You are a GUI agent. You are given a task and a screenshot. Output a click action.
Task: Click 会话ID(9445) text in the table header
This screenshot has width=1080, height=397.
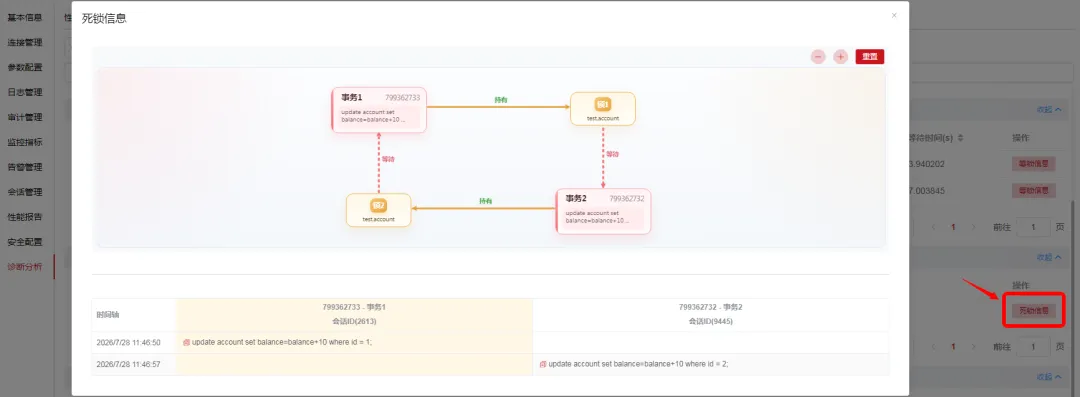[x=711, y=321]
